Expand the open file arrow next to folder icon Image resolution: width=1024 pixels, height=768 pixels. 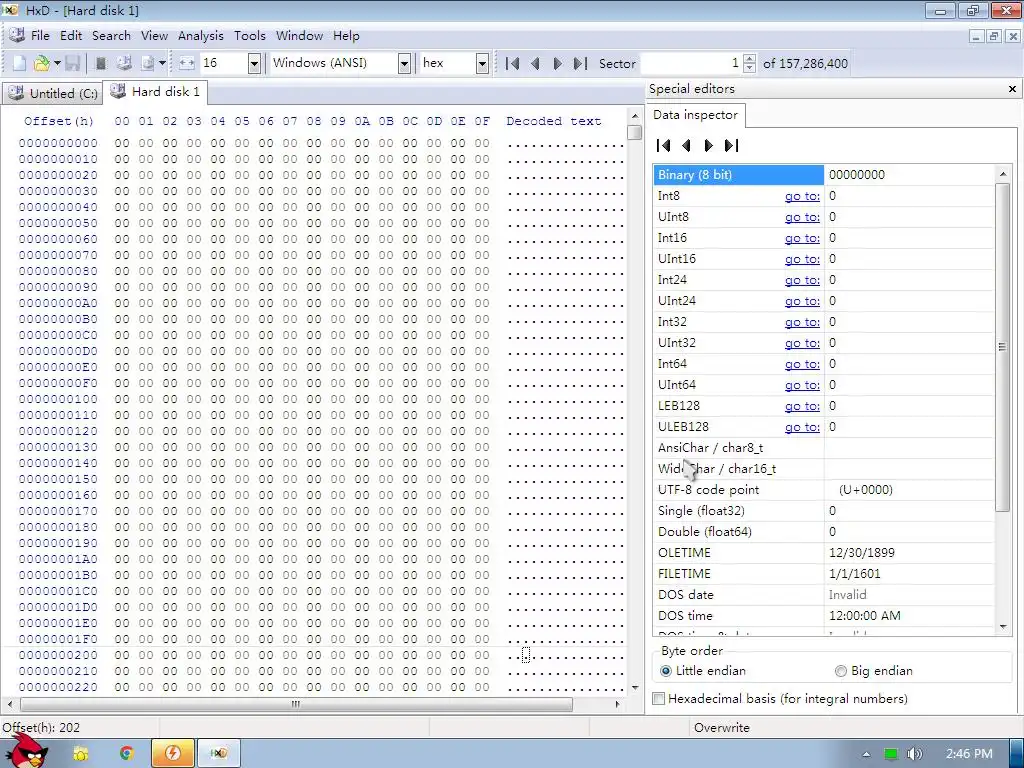[57, 63]
